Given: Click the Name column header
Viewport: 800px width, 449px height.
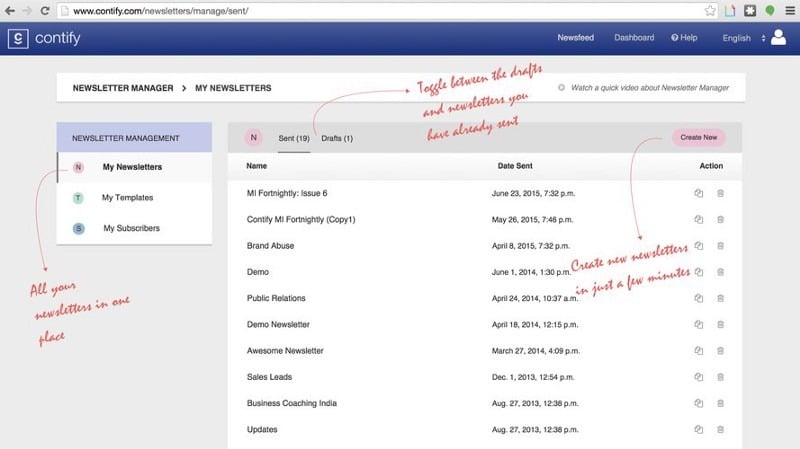Looking at the screenshot, I should point(257,166).
